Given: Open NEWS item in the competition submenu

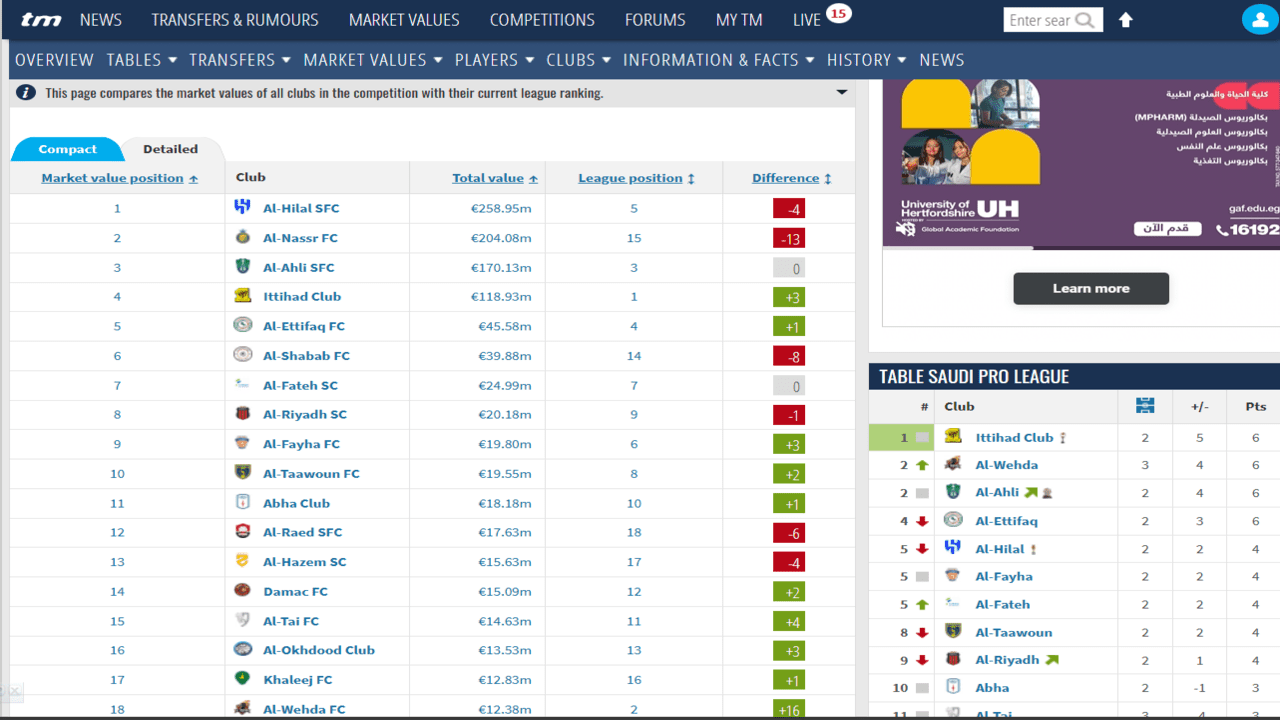Looking at the screenshot, I should [x=941, y=60].
